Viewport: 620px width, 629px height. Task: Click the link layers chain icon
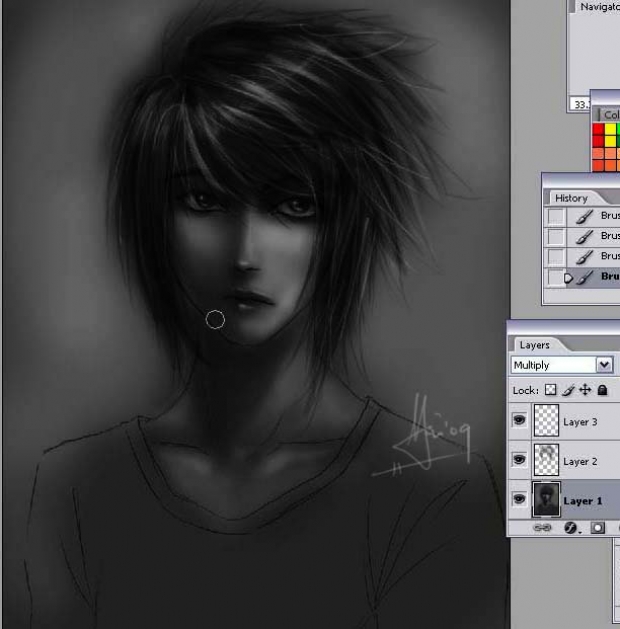pyautogui.click(x=542, y=528)
